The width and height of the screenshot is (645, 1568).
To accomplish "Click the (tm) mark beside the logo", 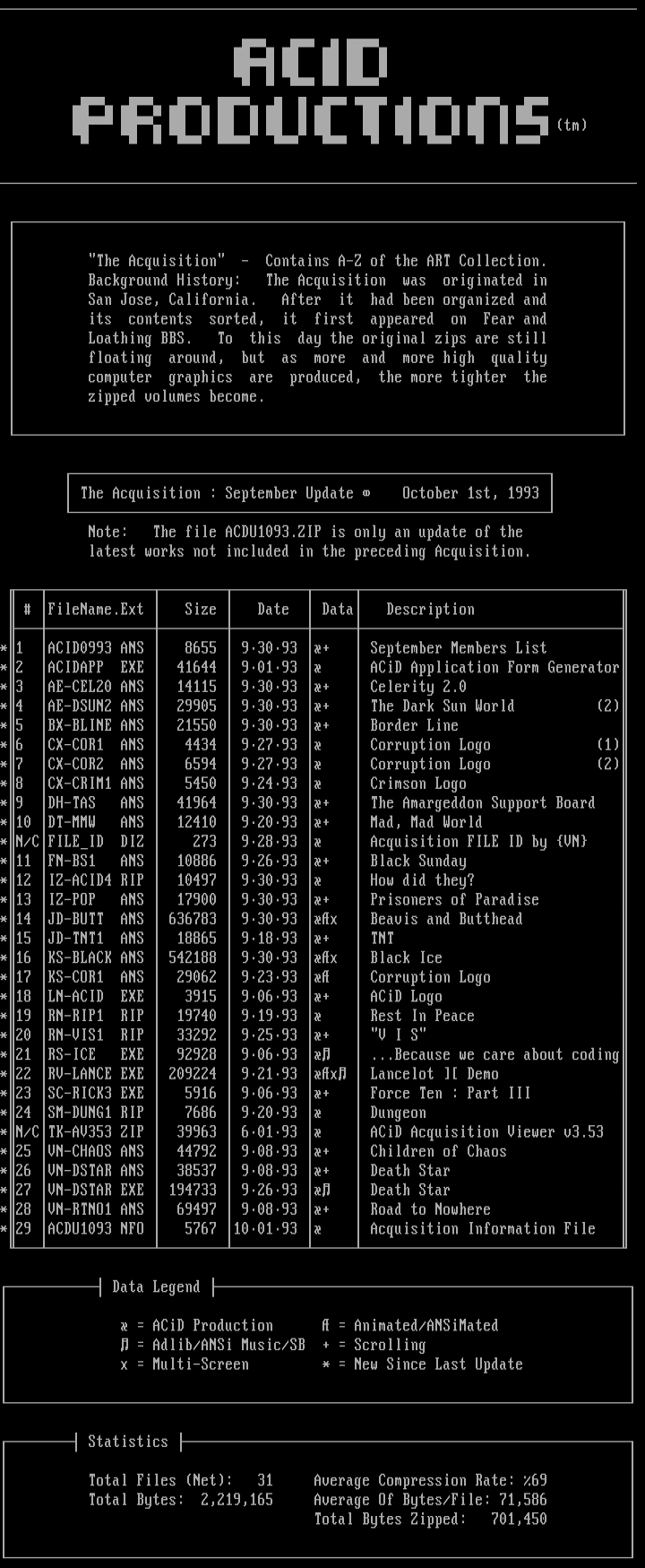I will pos(572,125).
